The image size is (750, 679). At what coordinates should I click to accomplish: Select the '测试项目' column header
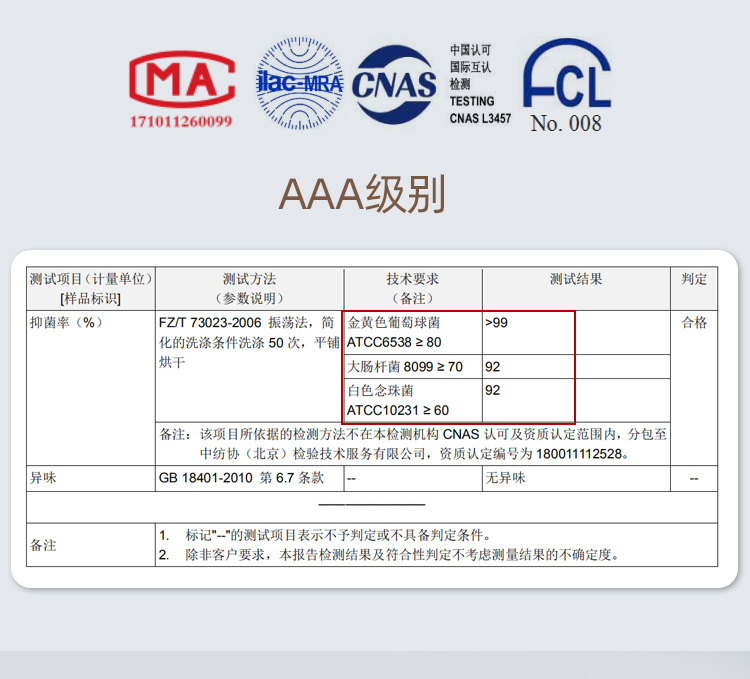[x=91, y=288]
